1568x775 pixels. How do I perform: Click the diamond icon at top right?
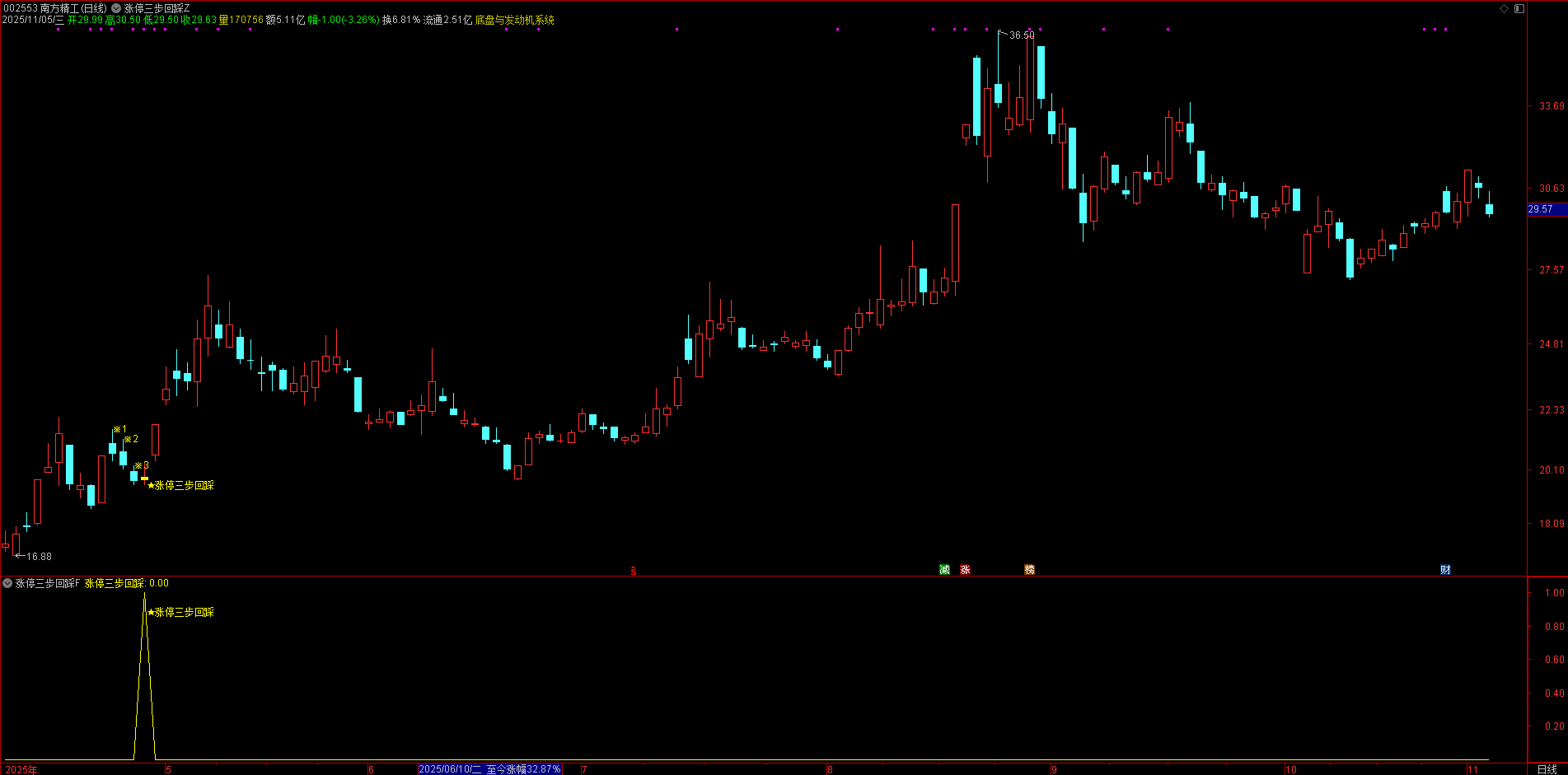coord(1504,8)
